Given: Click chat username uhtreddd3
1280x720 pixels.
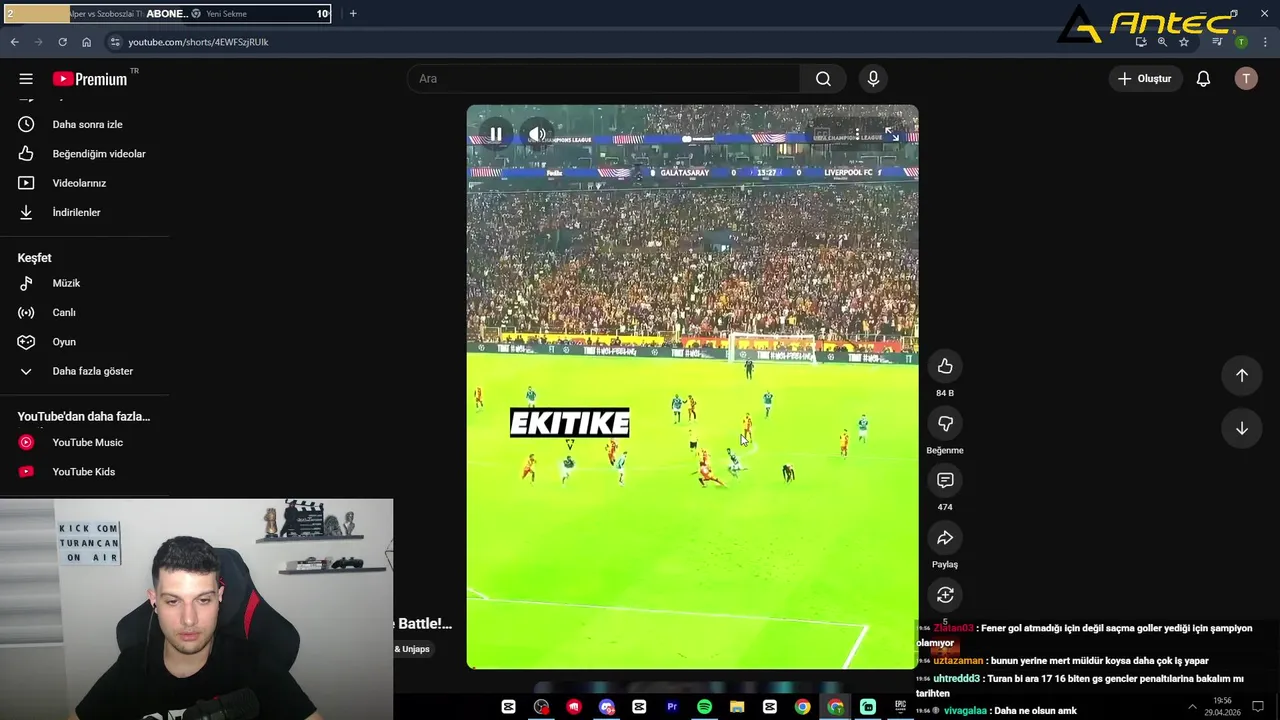Looking at the screenshot, I should (x=957, y=679).
